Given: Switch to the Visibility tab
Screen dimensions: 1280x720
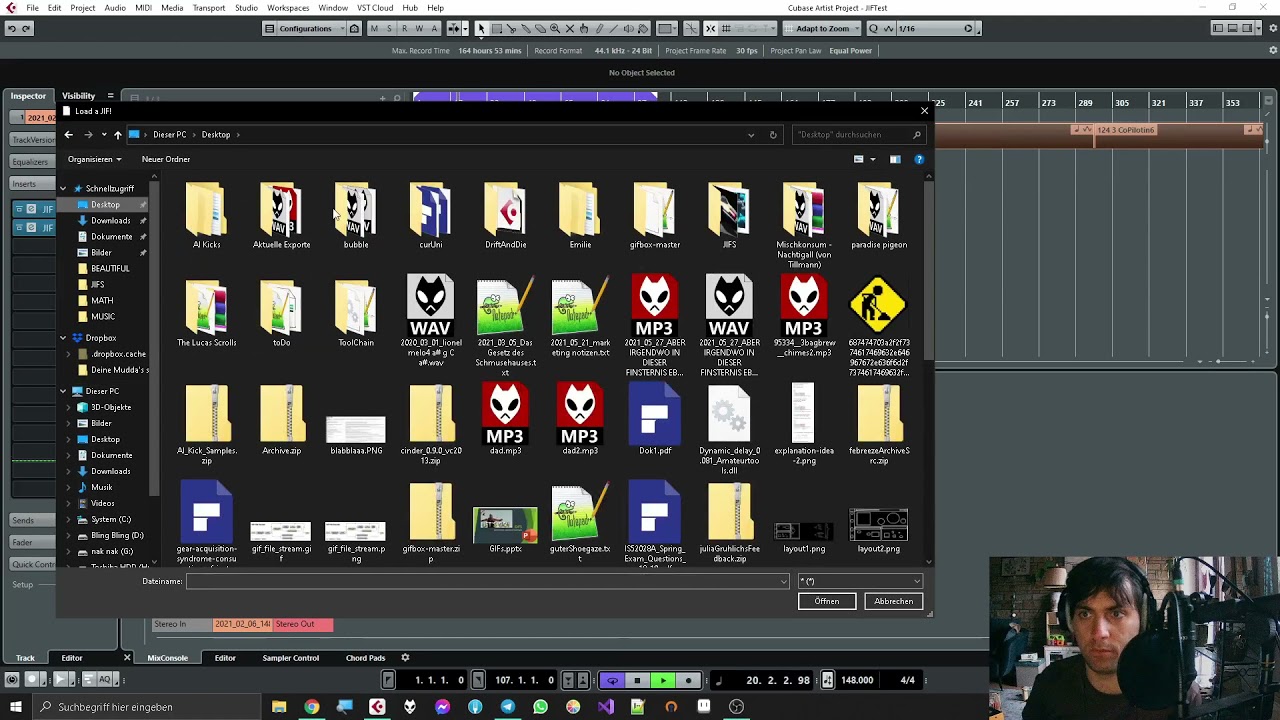Looking at the screenshot, I should (x=78, y=96).
